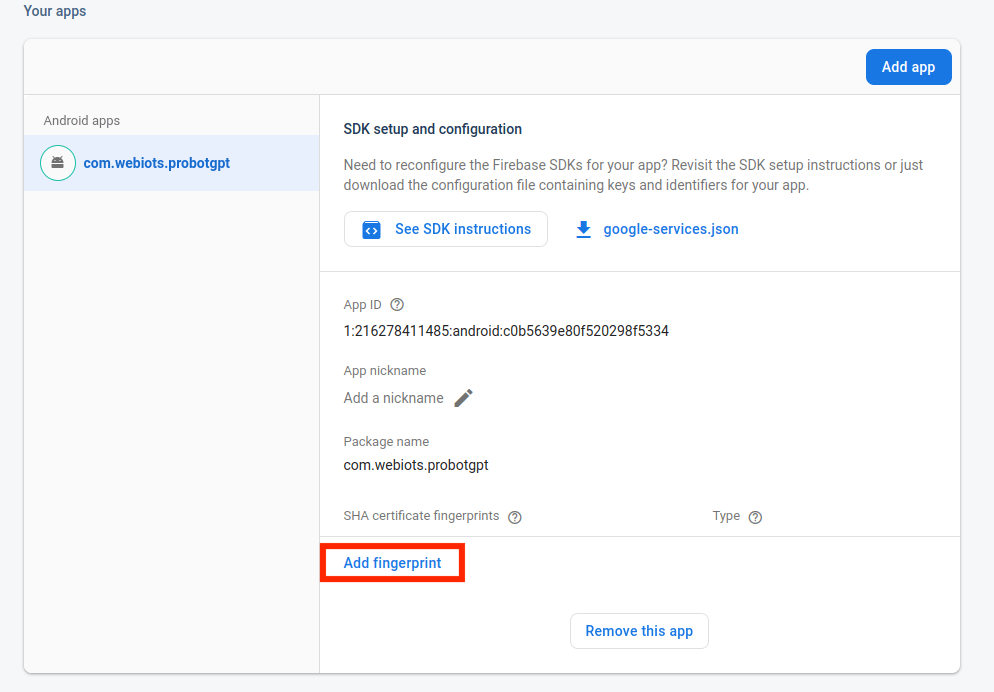The height and width of the screenshot is (692, 994).
Task: Click the download arrow icon for google-services.json
Action: [584, 229]
